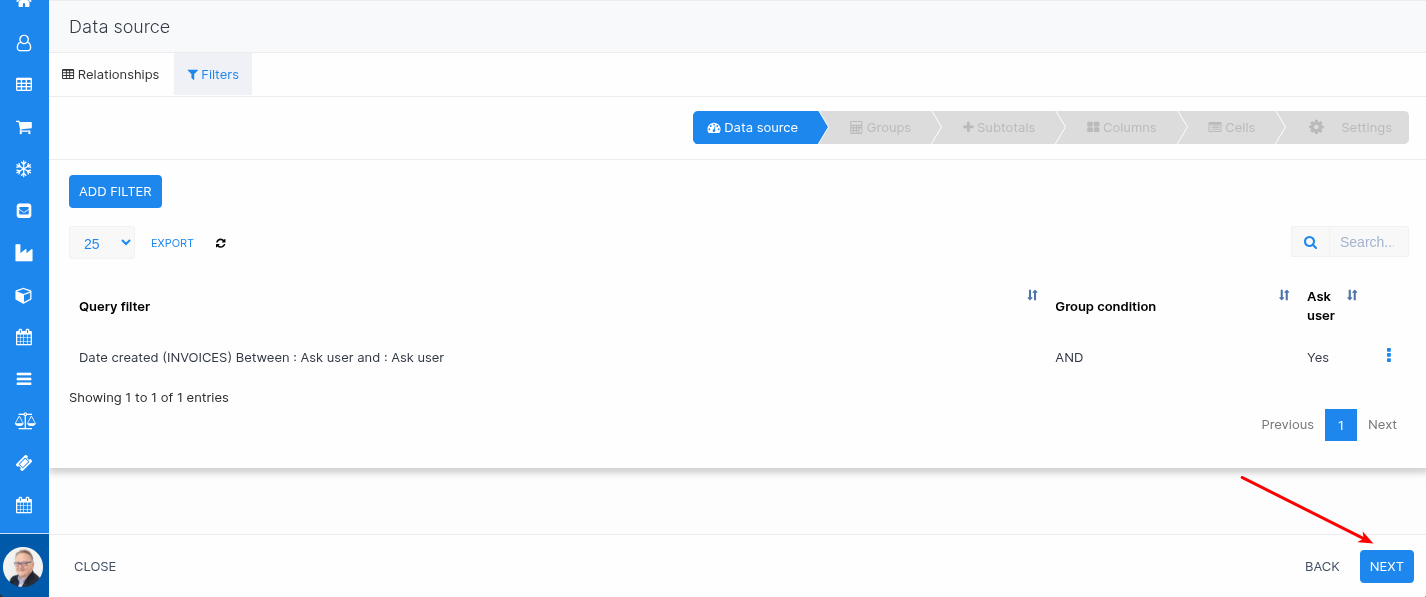Open the 25 entries-per-page dropdown
Viewport: 1426px width, 597px height.
(x=102, y=243)
